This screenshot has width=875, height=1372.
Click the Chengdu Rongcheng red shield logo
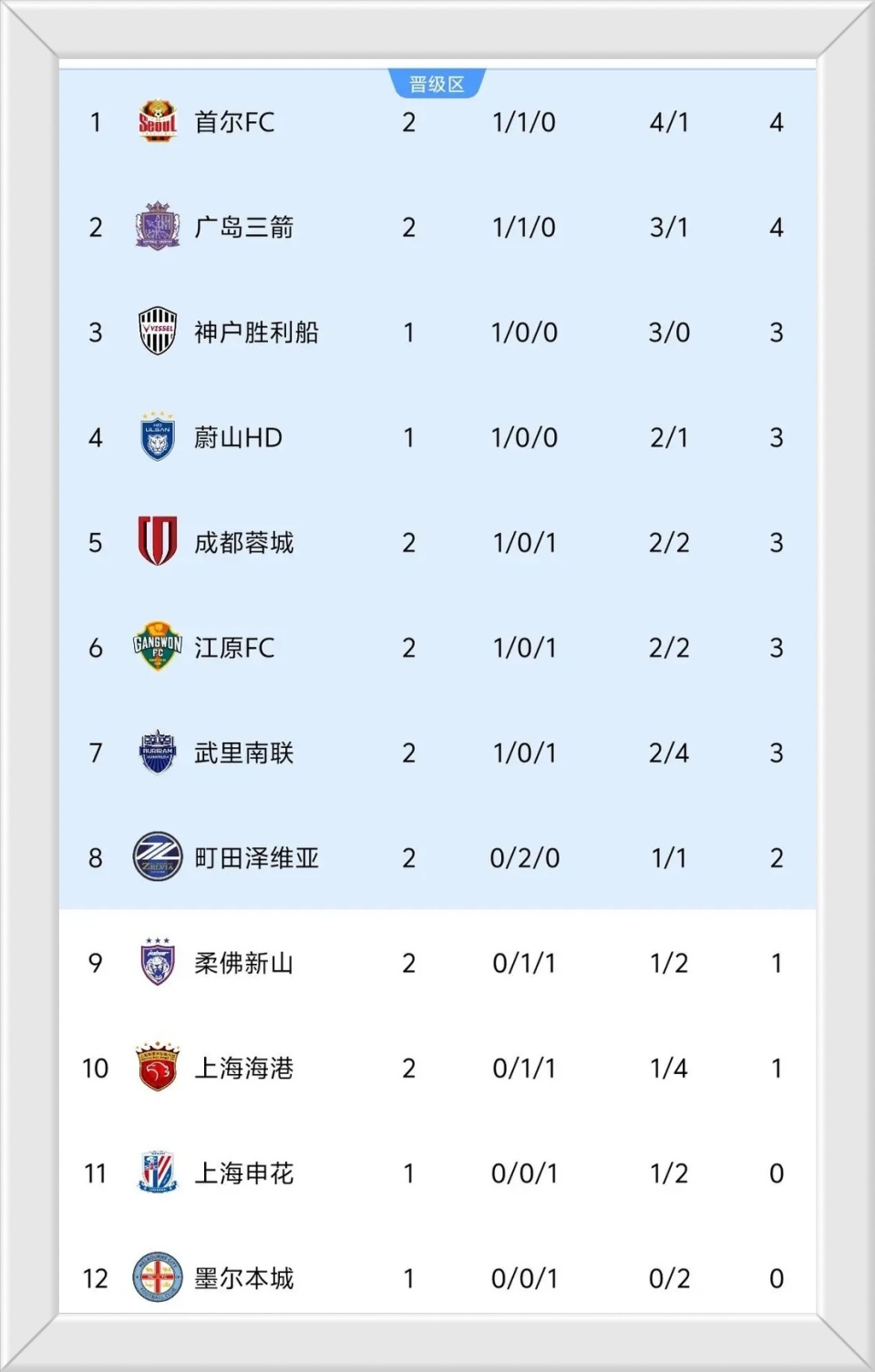(157, 542)
